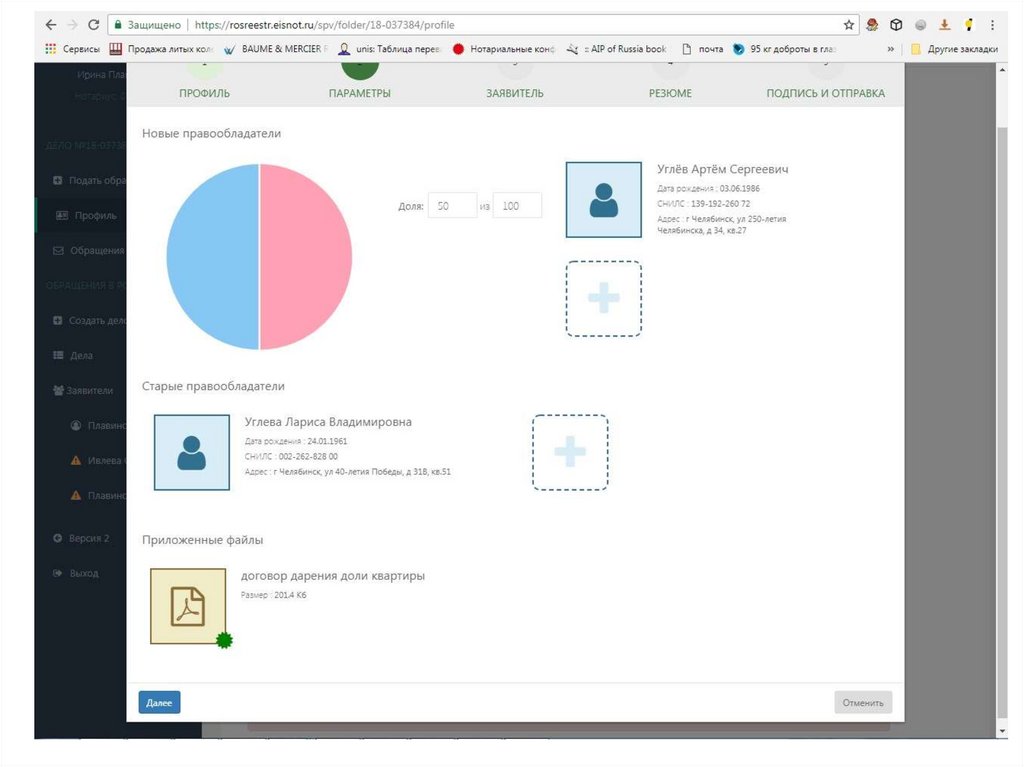The image size is (1024, 767).
Task: Reload the page in the browser
Action: pyautogui.click(x=93, y=24)
